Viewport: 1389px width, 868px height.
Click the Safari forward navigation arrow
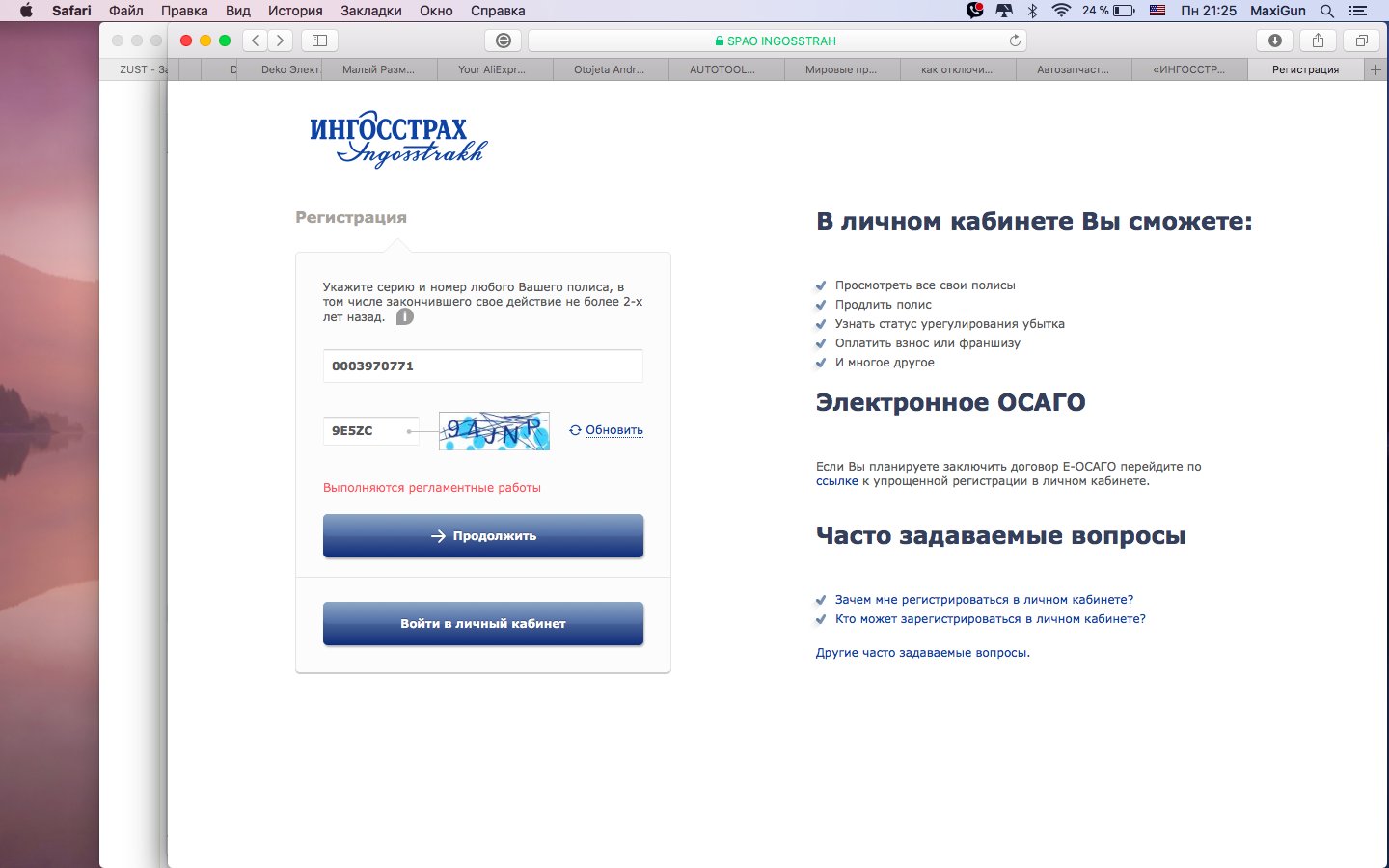(281, 41)
